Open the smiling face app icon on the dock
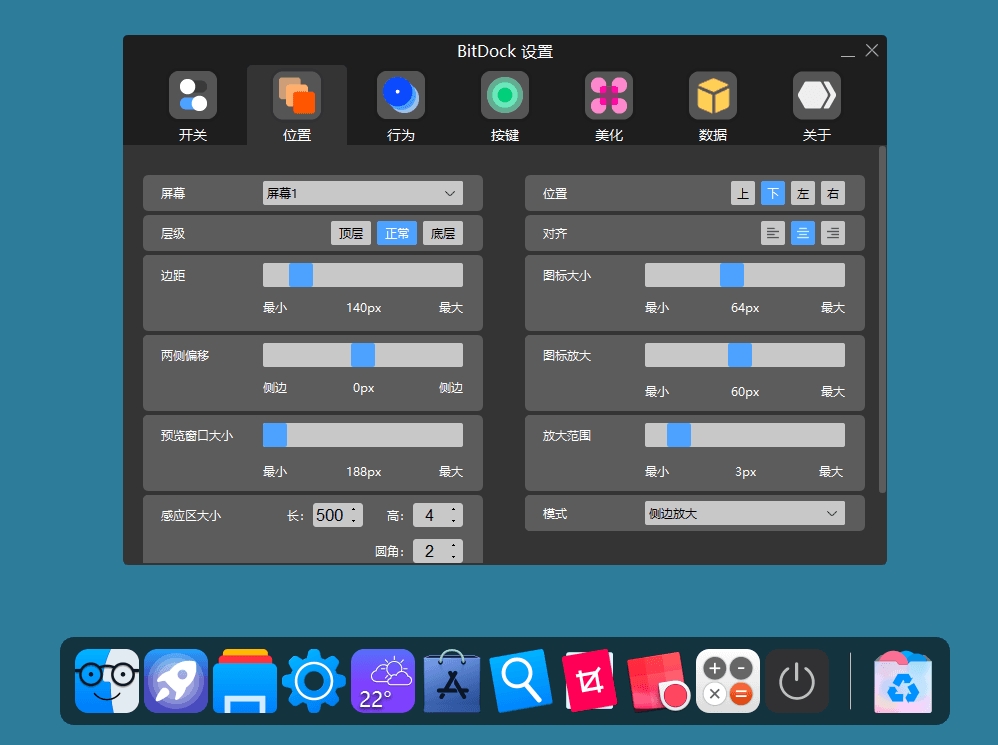 (107, 681)
